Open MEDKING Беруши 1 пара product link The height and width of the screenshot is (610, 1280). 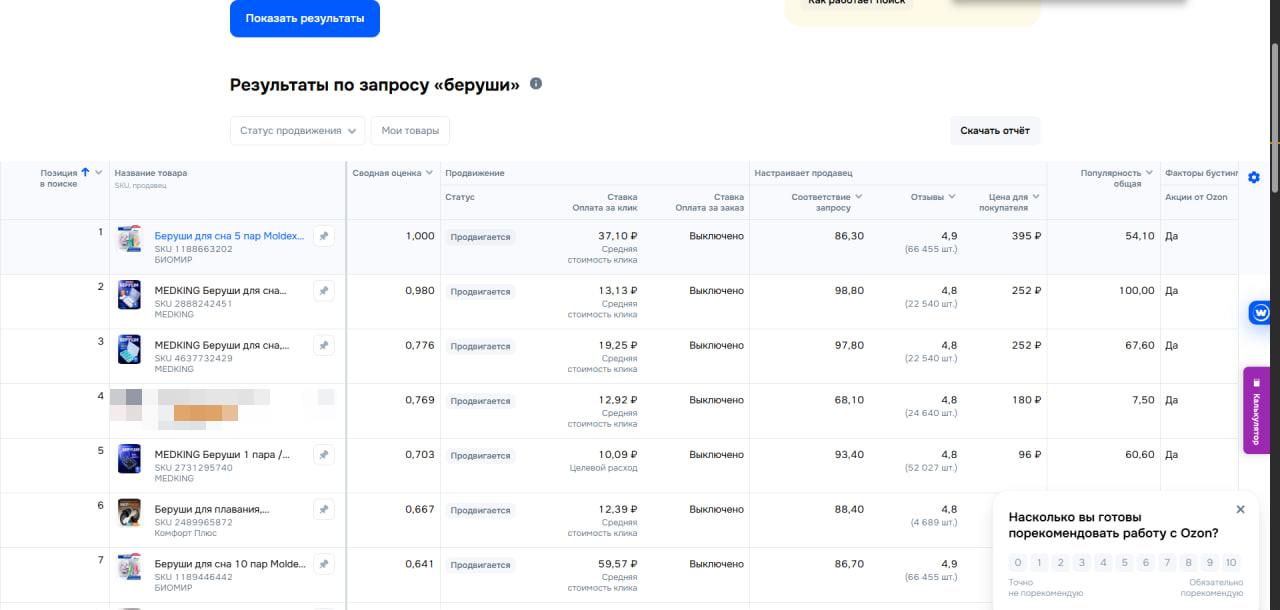tap(222, 455)
